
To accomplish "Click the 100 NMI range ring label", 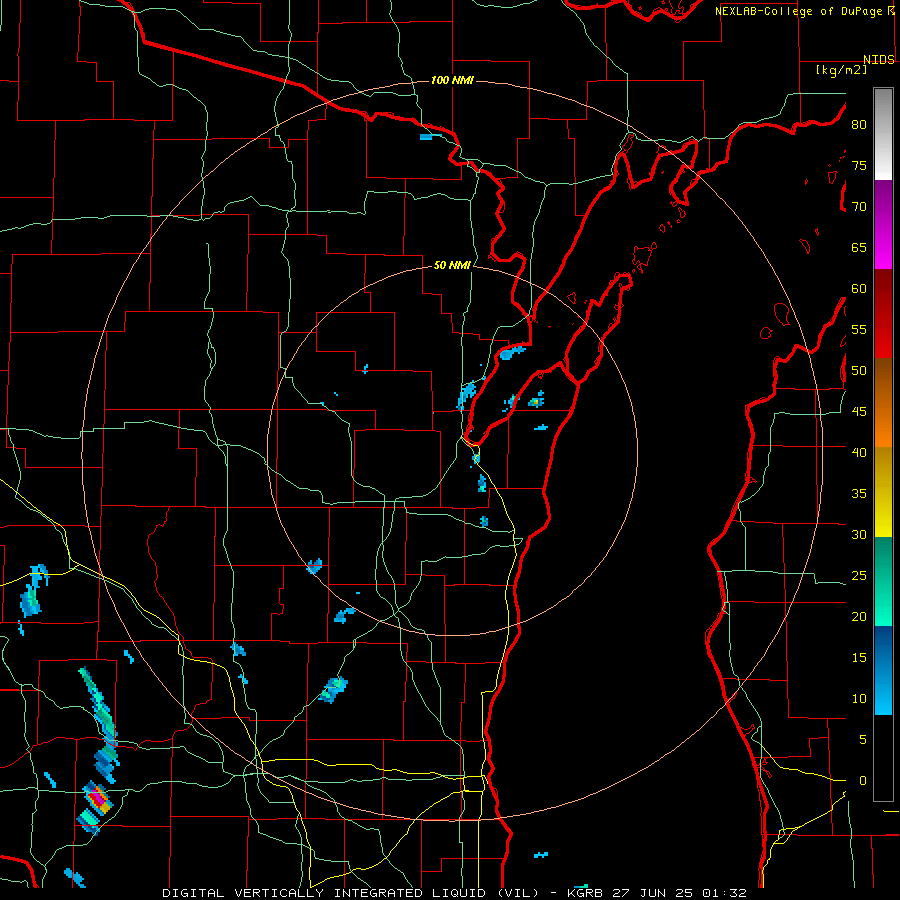I will pyautogui.click(x=452, y=80).
